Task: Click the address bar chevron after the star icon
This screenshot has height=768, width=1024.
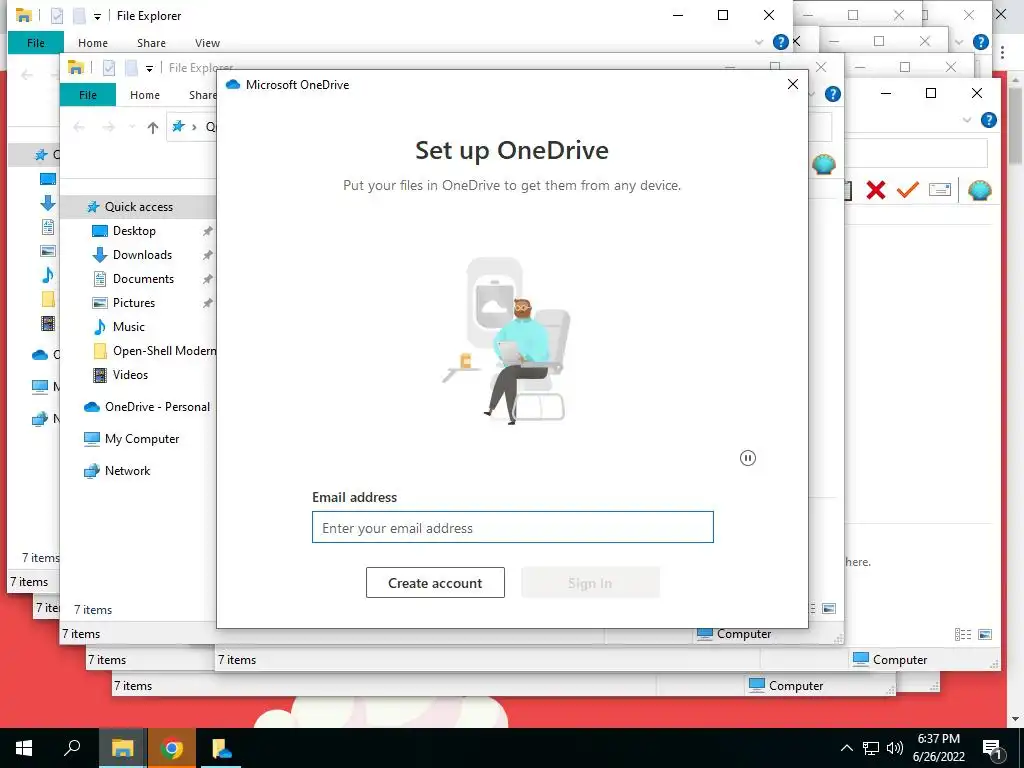Action: click(x=194, y=127)
